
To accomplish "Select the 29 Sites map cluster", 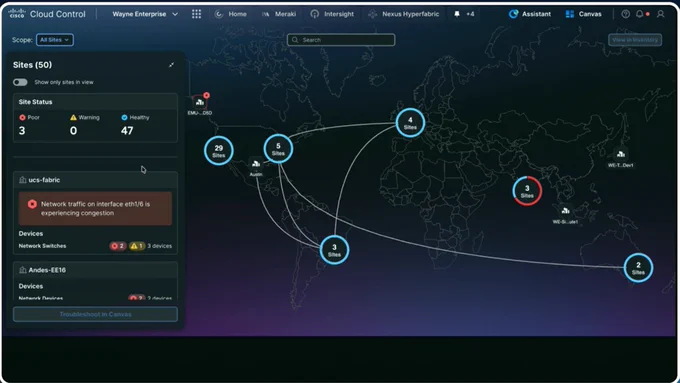I will (219, 151).
